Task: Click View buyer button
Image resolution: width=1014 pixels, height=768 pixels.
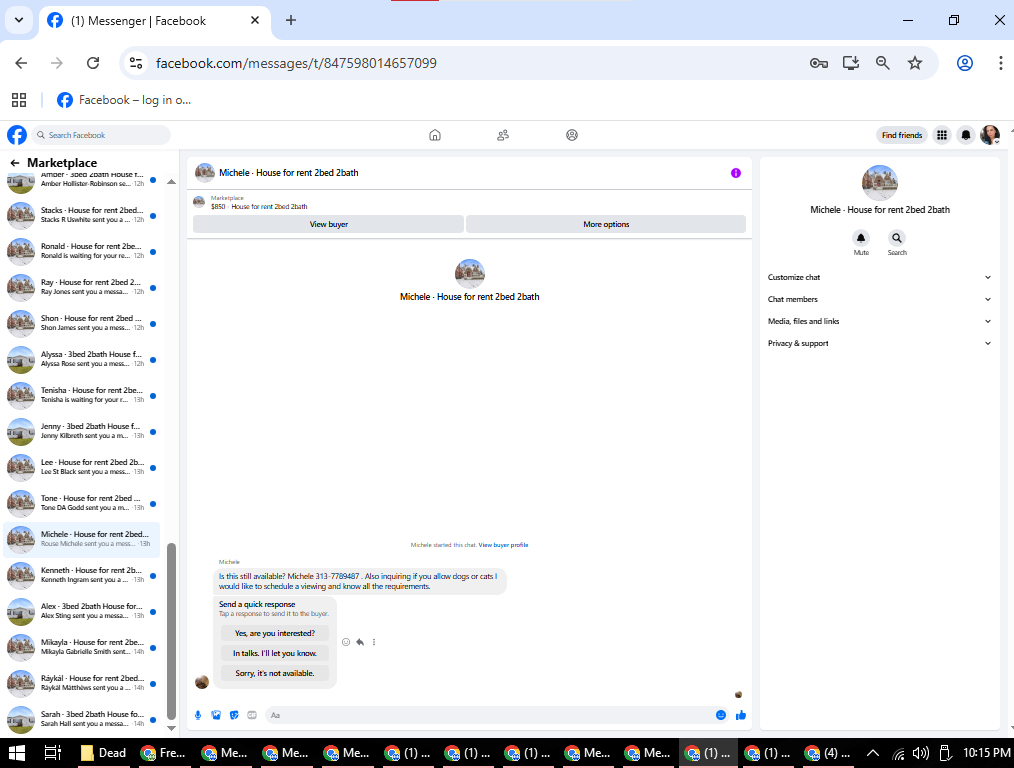Action: [329, 224]
